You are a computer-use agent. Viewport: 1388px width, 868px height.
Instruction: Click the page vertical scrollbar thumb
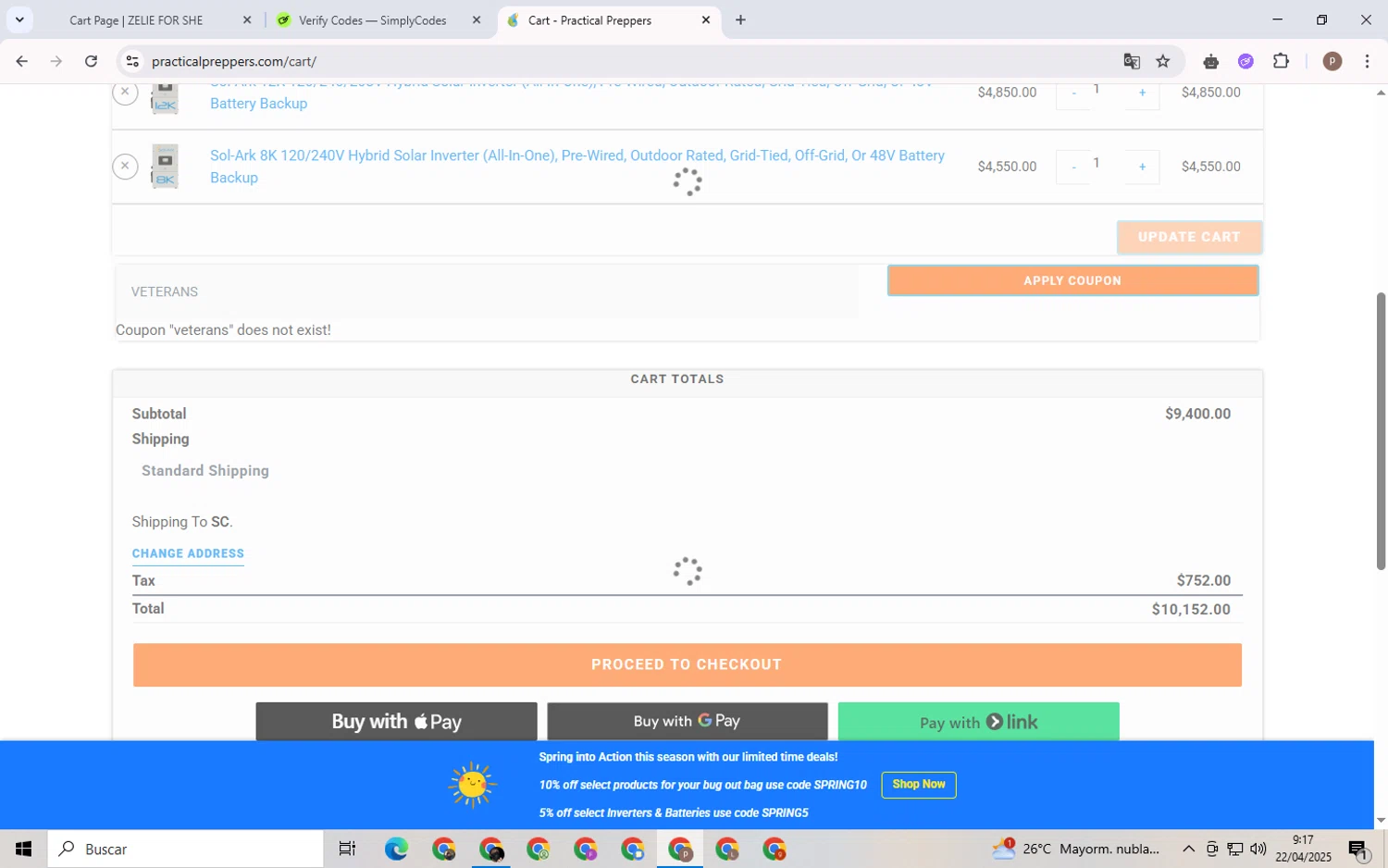tap(1381, 431)
